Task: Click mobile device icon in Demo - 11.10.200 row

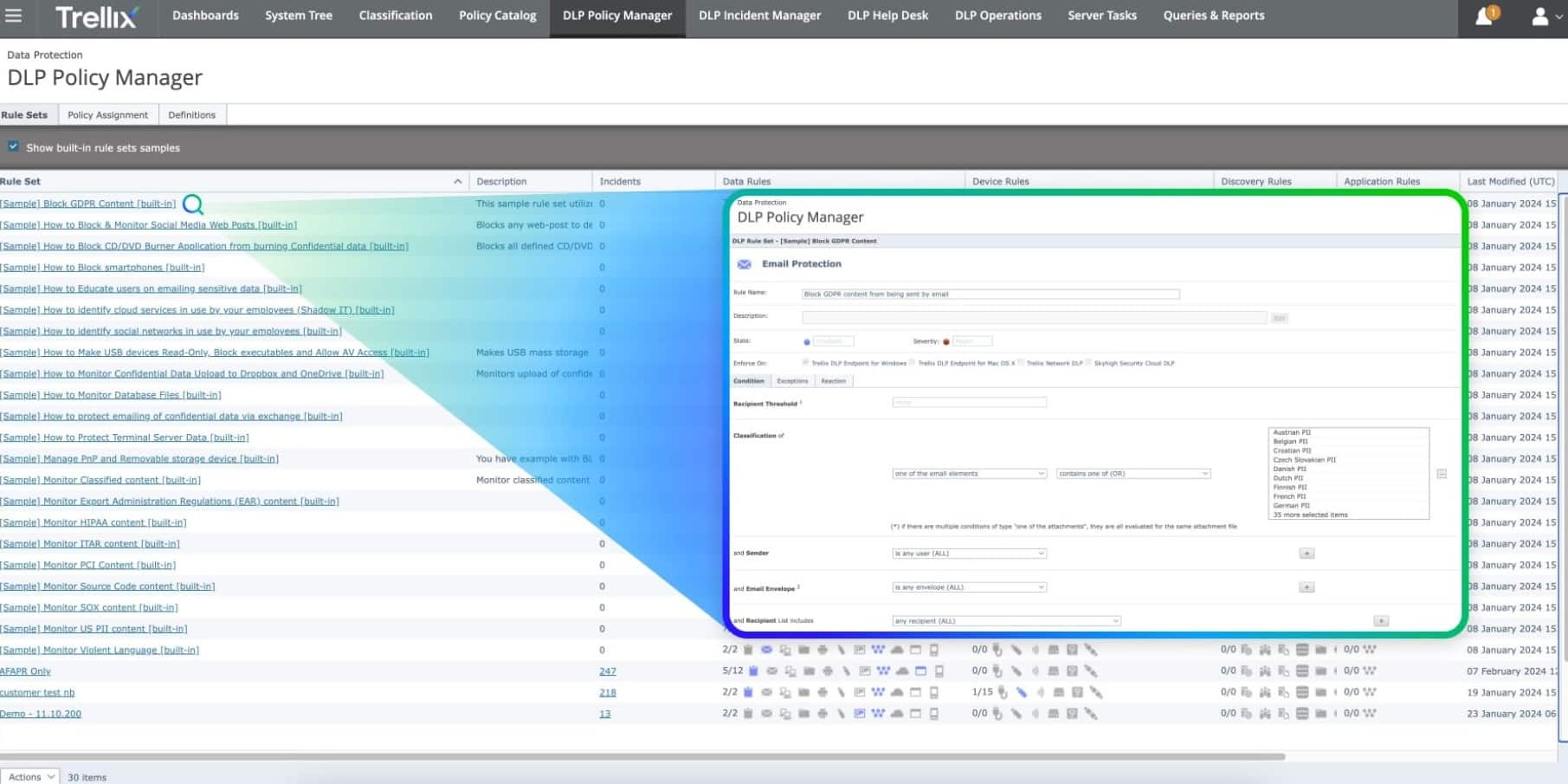Action: point(933,714)
